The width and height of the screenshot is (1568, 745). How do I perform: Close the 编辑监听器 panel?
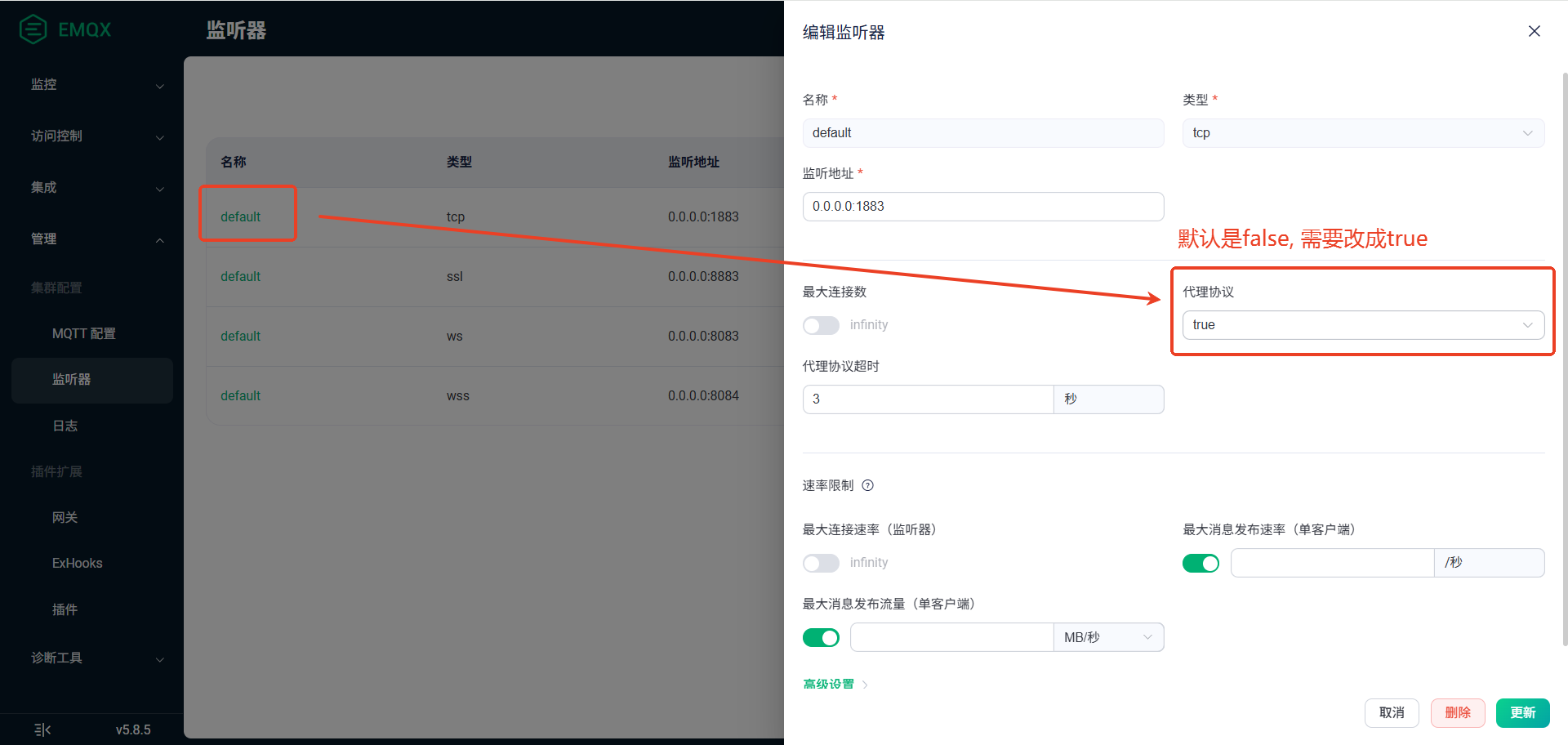(x=1534, y=31)
